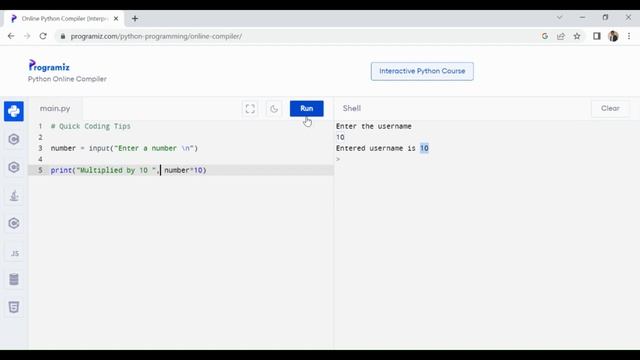Screen dimensions: 640x360
Task: Toggle fullscreen editor mode icon
Action: [250, 109]
